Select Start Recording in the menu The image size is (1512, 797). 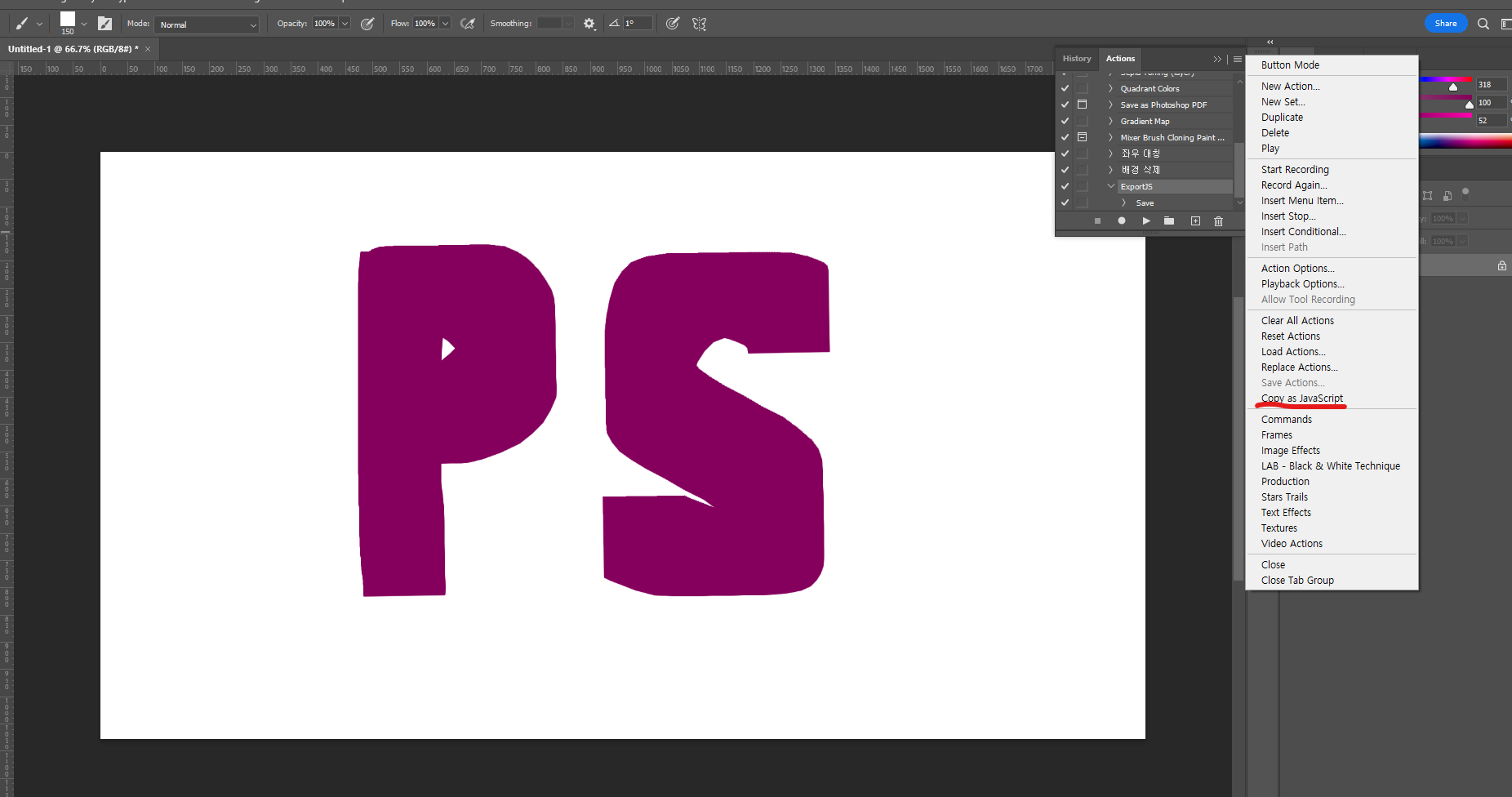pos(1295,170)
